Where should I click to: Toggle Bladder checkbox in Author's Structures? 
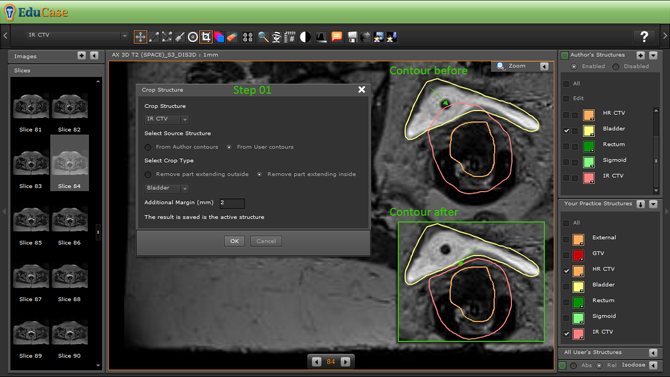point(566,130)
